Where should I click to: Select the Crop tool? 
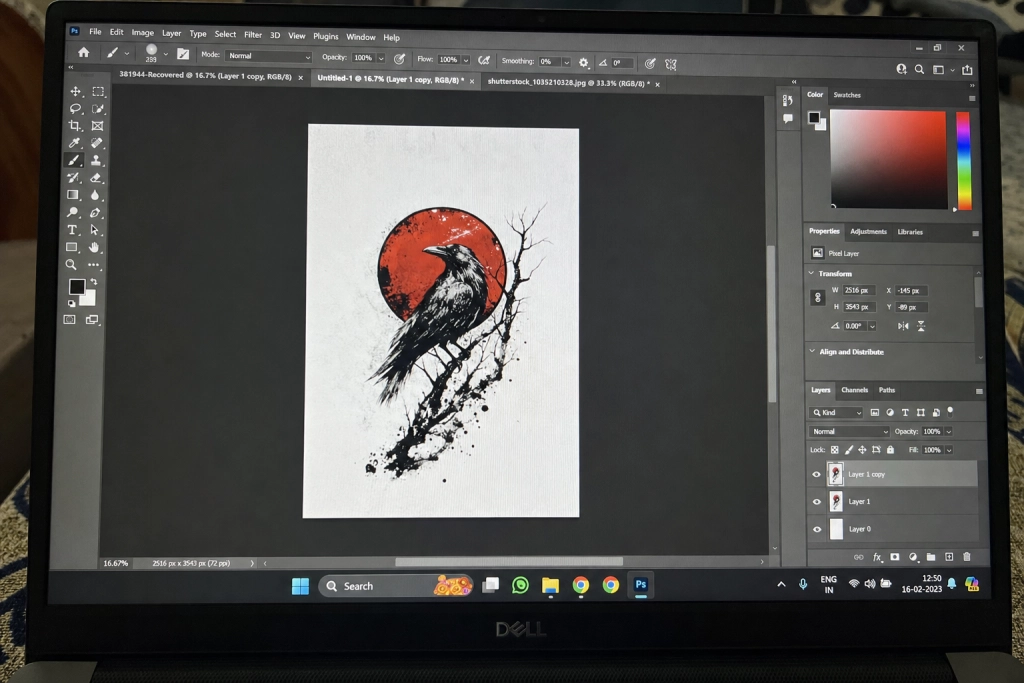point(74,125)
